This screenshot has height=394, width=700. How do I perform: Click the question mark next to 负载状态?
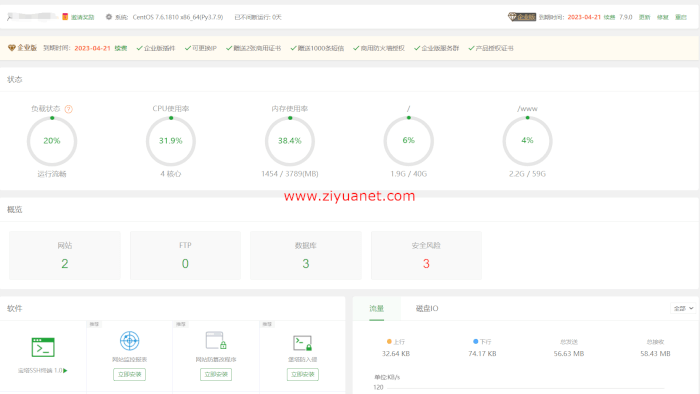click(68, 109)
